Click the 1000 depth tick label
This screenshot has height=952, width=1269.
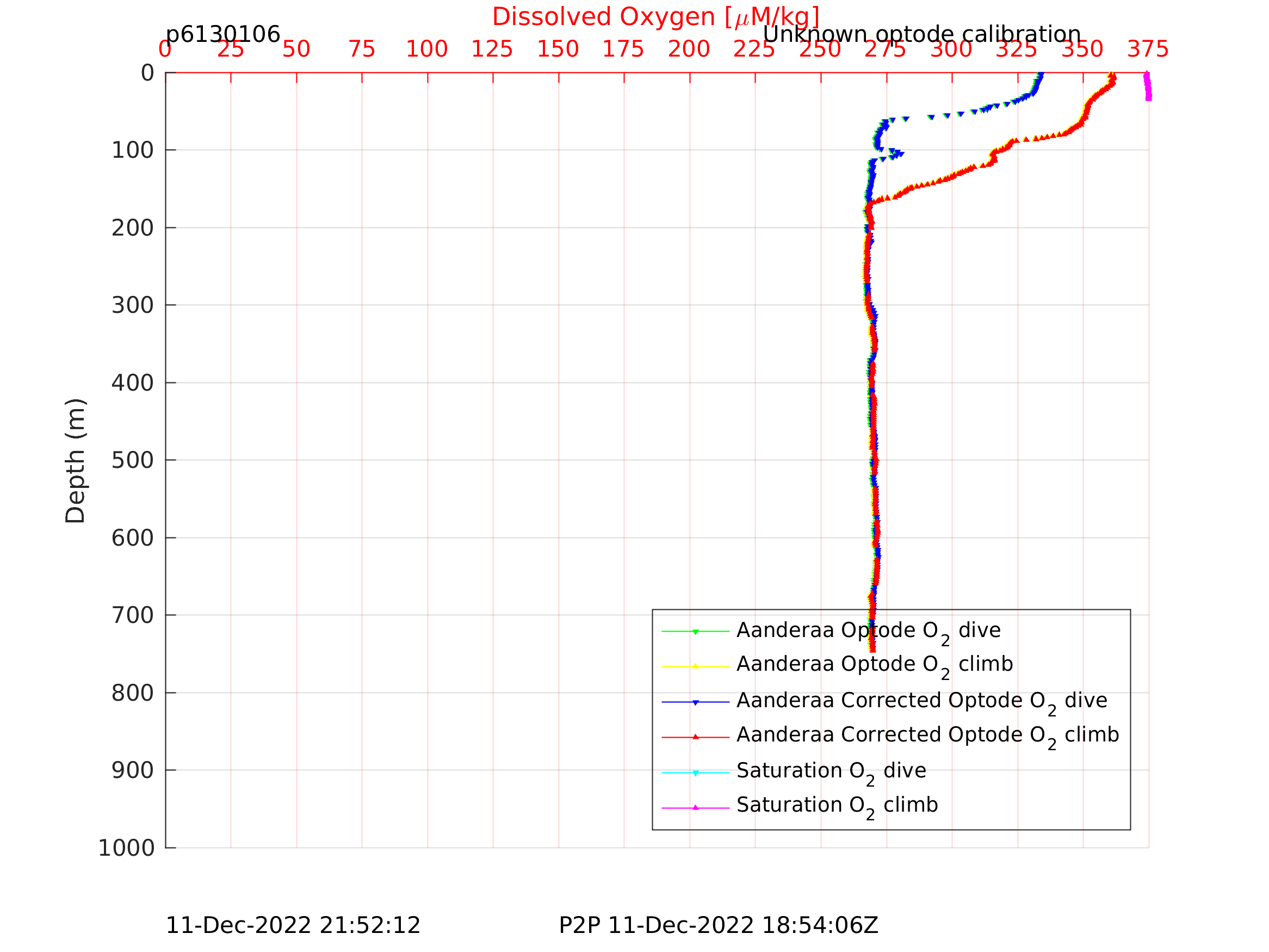126,848
